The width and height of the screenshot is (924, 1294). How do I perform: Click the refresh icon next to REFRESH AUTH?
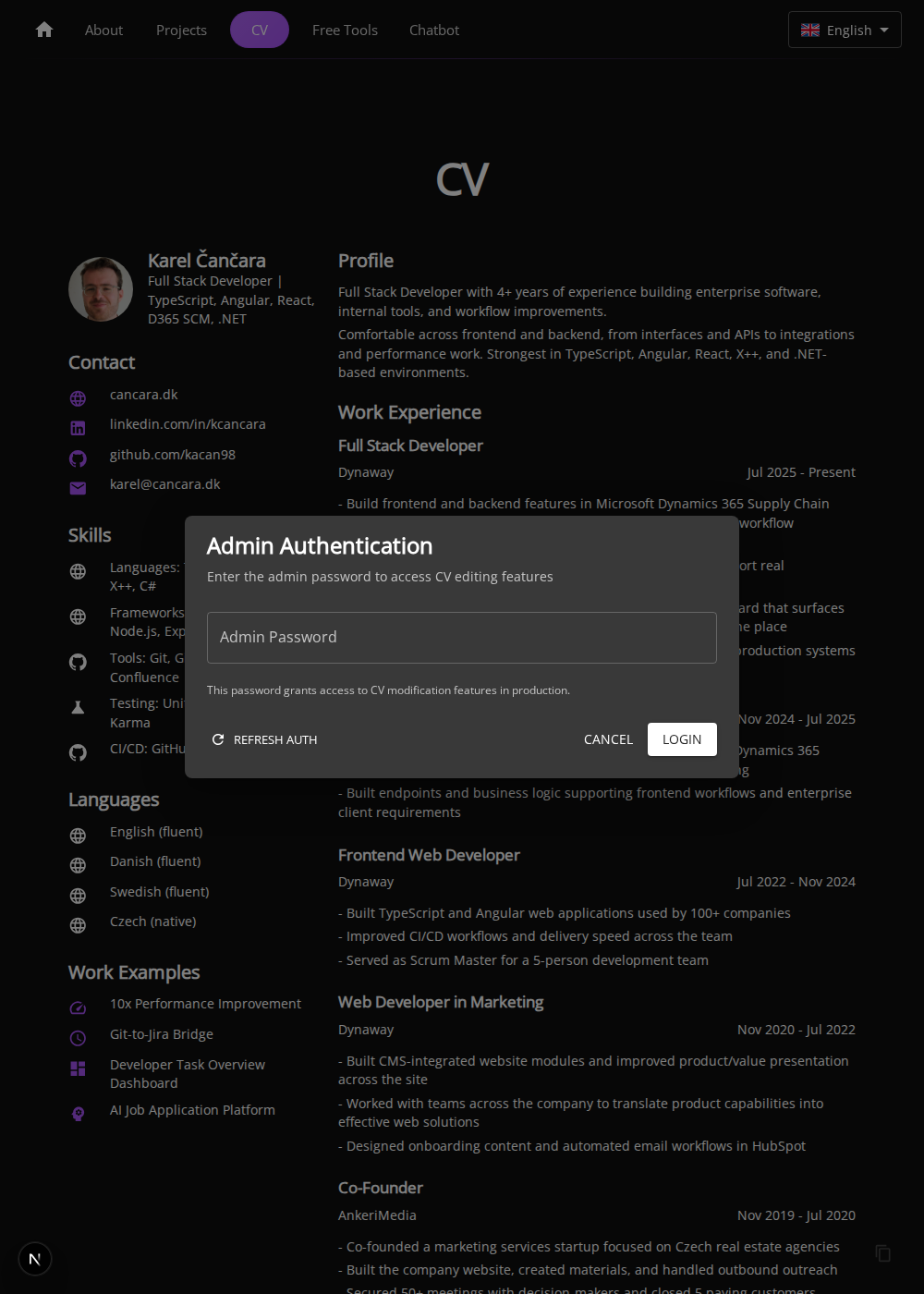click(218, 739)
